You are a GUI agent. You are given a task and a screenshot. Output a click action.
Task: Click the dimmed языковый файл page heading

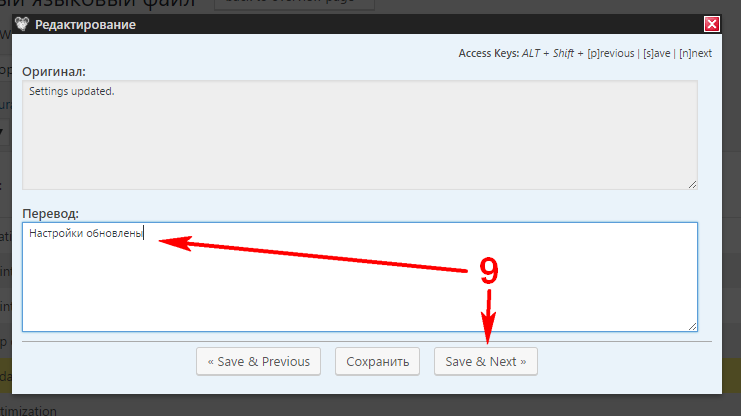coord(97,4)
